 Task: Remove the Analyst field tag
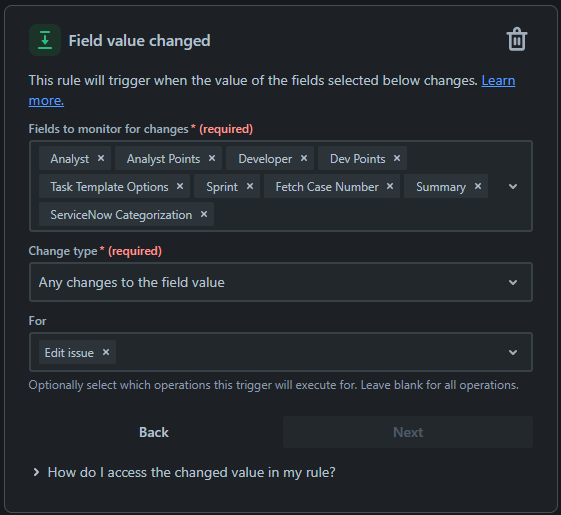click(101, 158)
